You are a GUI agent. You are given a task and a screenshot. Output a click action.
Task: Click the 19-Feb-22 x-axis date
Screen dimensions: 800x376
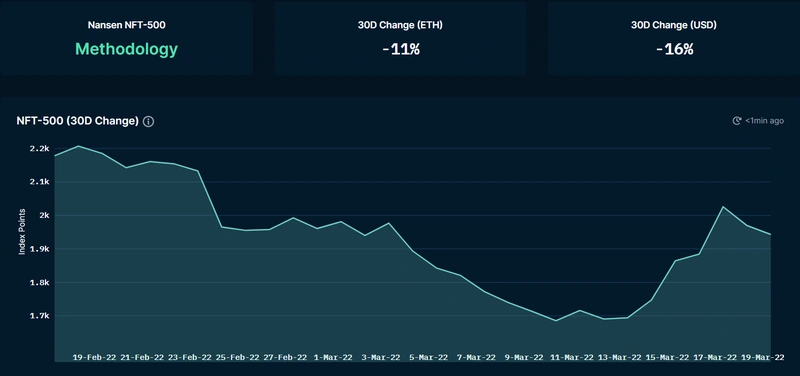click(94, 358)
